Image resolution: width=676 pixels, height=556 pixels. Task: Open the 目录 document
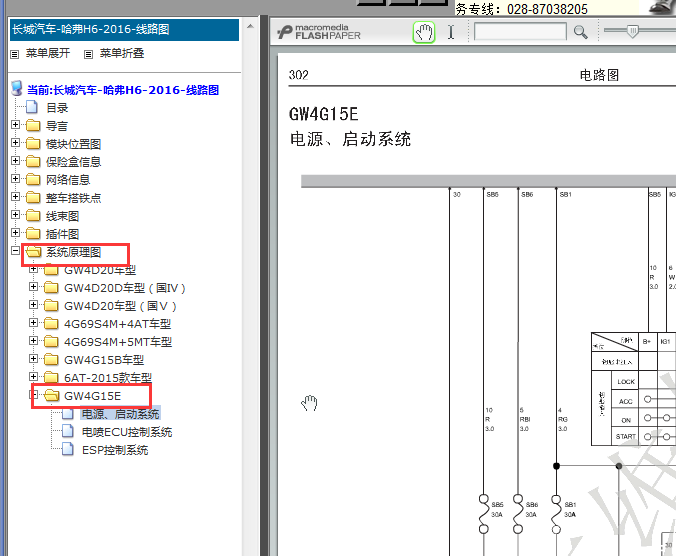pos(57,108)
